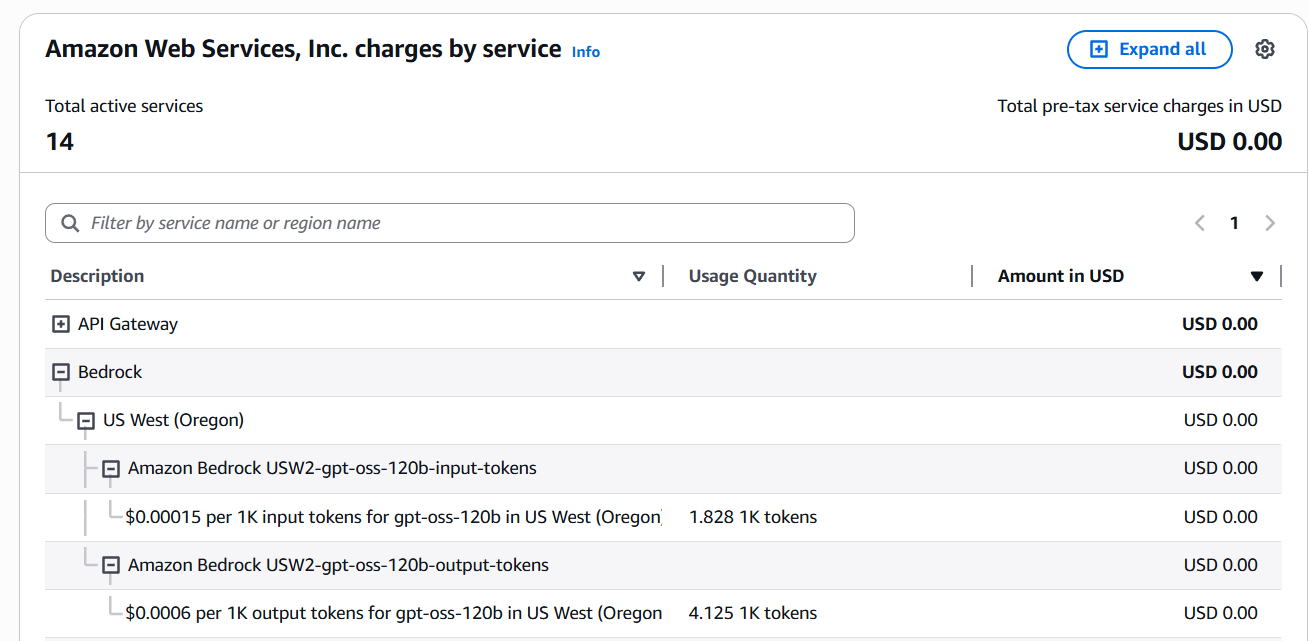Image resolution: width=1309 pixels, height=641 pixels.
Task: Collapse the Bedrock service row
Action: (x=61, y=372)
